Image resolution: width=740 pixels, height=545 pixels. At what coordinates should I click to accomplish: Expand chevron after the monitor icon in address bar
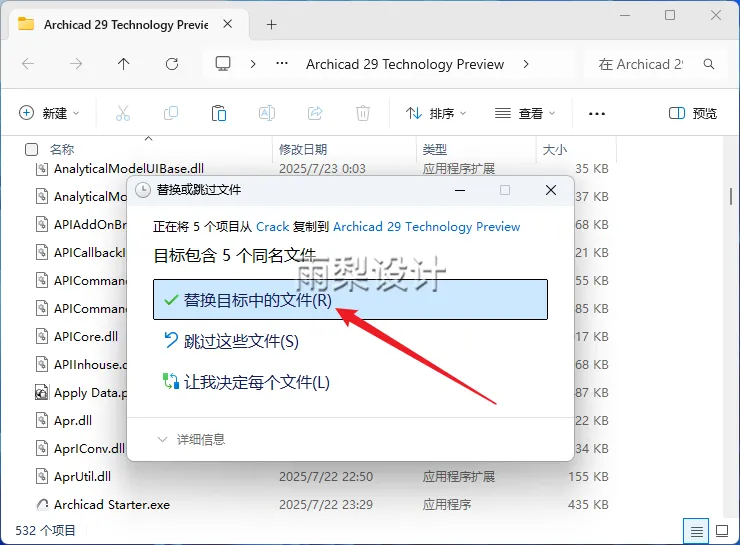pos(253,64)
